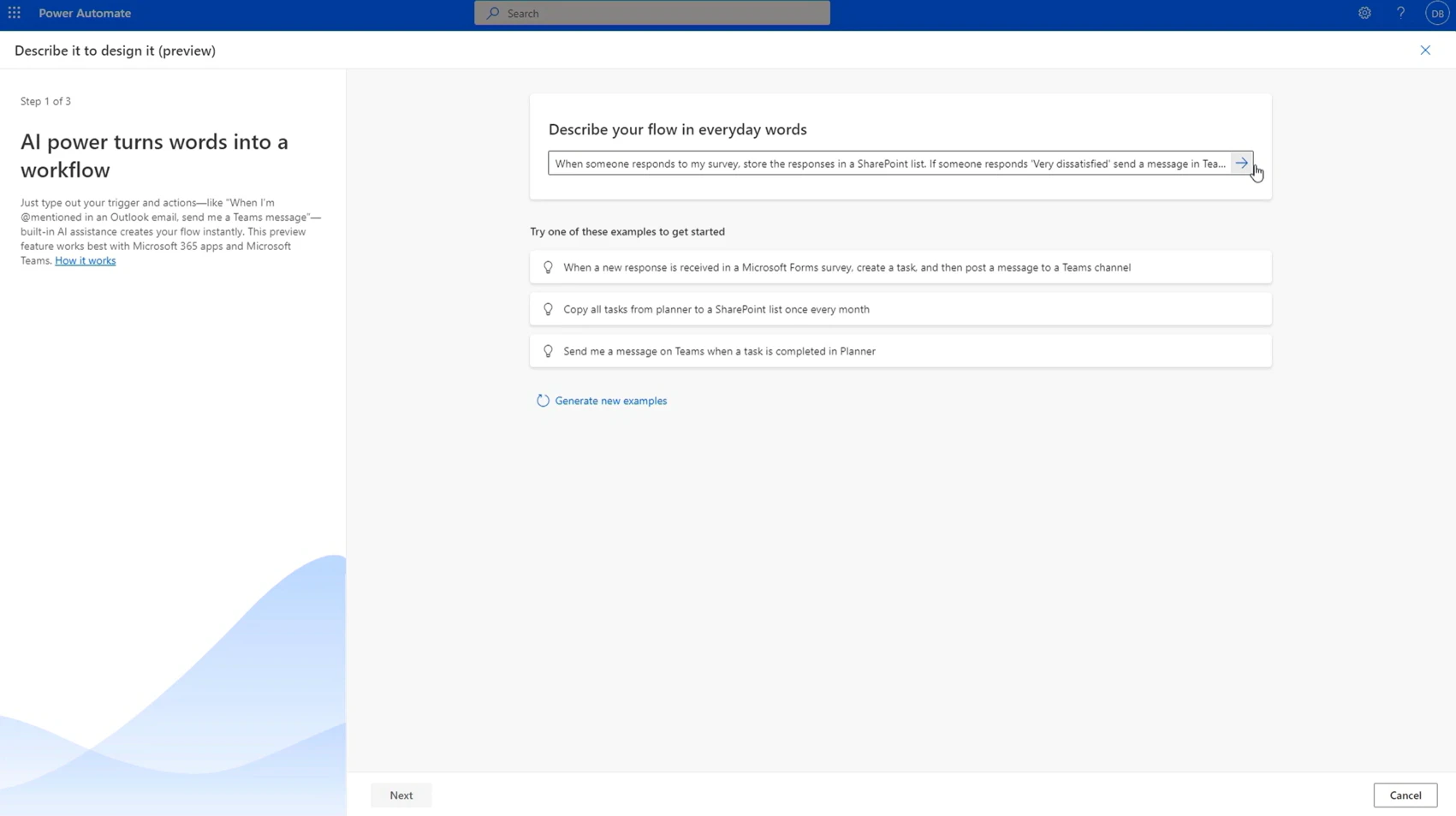The image size is (1456, 816).
Task: Click the Try one of these examples text
Action: coord(627,232)
